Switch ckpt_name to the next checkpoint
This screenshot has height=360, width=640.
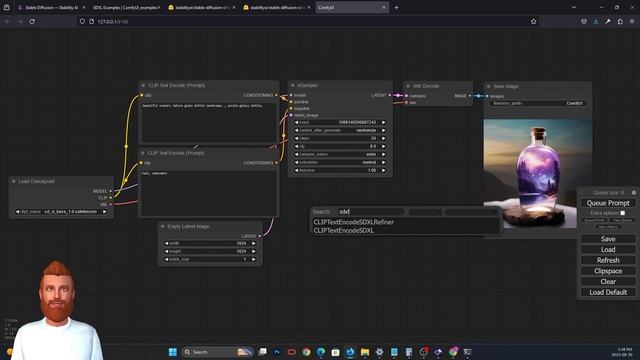(105, 211)
